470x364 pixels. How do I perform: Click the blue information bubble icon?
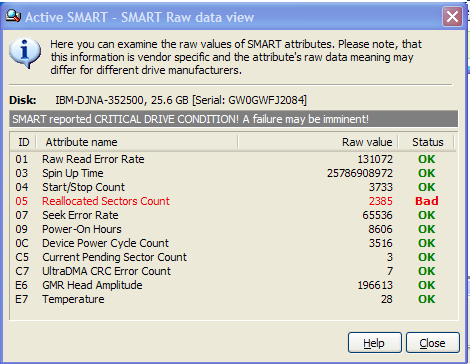pos(25,53)
